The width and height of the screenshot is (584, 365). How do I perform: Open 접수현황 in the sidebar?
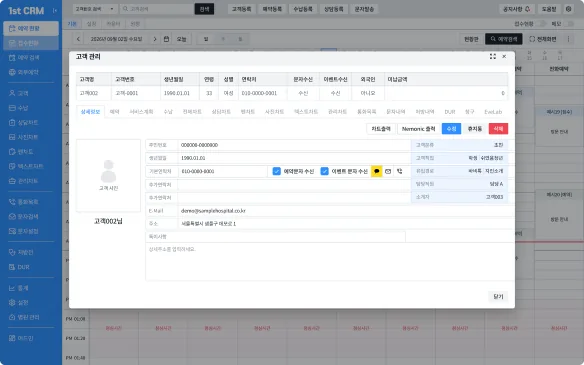click(31, 43)
